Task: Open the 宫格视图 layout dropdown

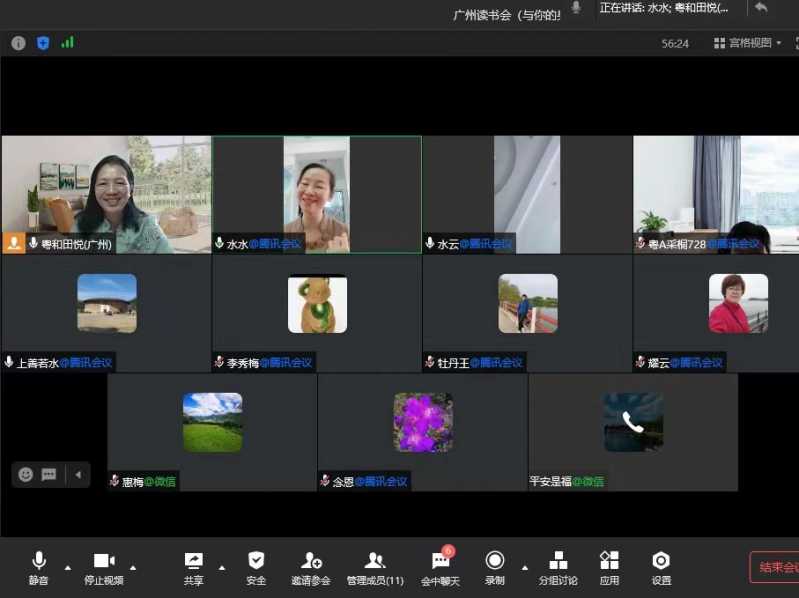Action: click(x=748, y=43)
